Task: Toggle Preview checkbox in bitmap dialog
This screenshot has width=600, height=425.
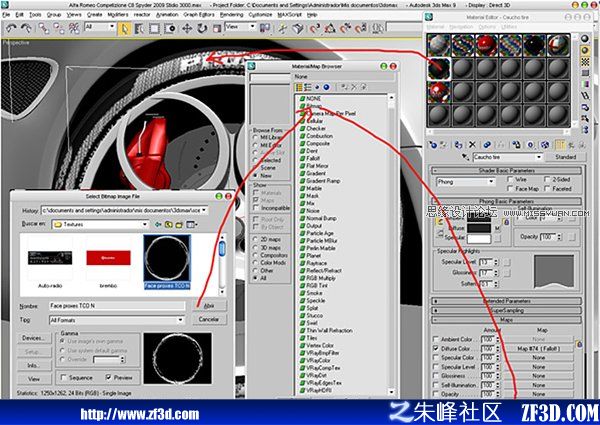Action: click(108, 377)
